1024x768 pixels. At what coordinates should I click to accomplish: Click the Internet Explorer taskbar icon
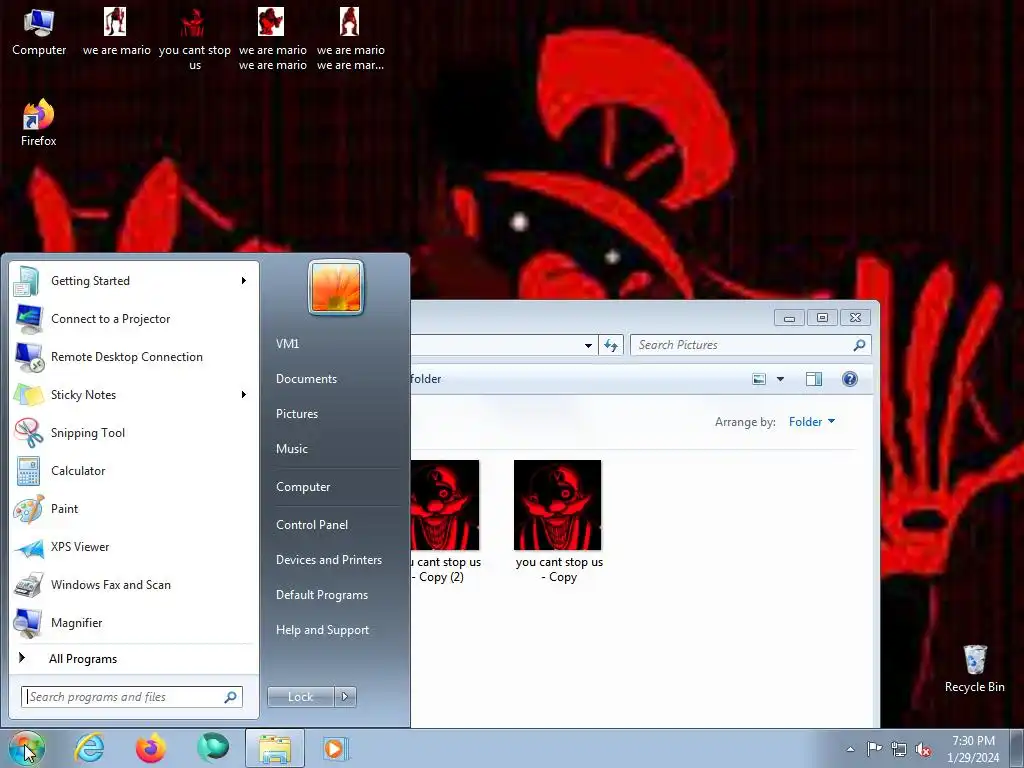[x=89, y=748]
